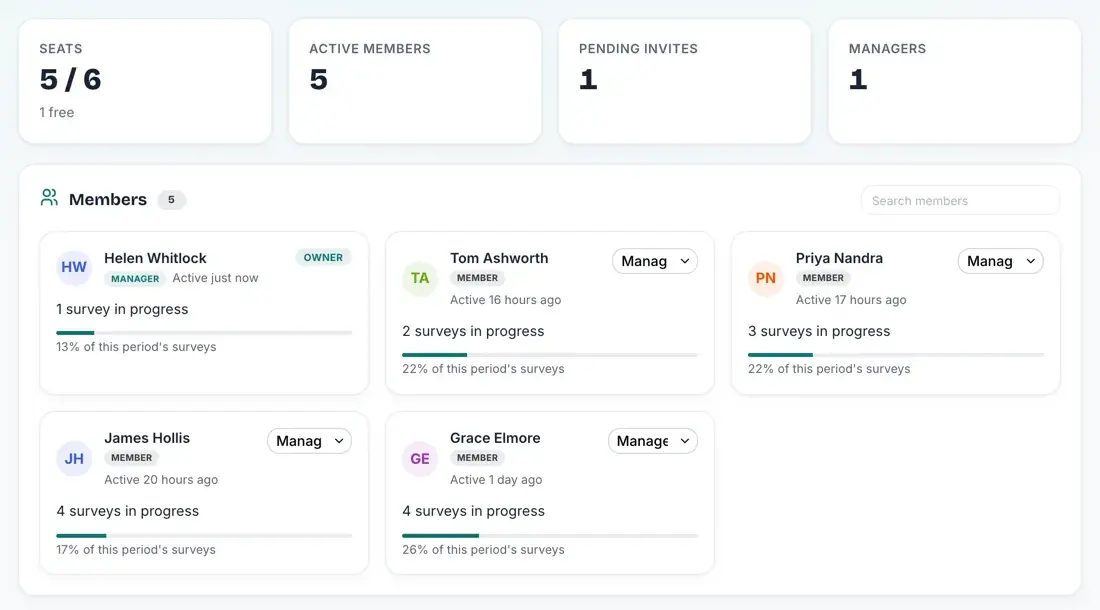
Task: Click Tom Ashworth's TA avatar
Action: [420, 278]
